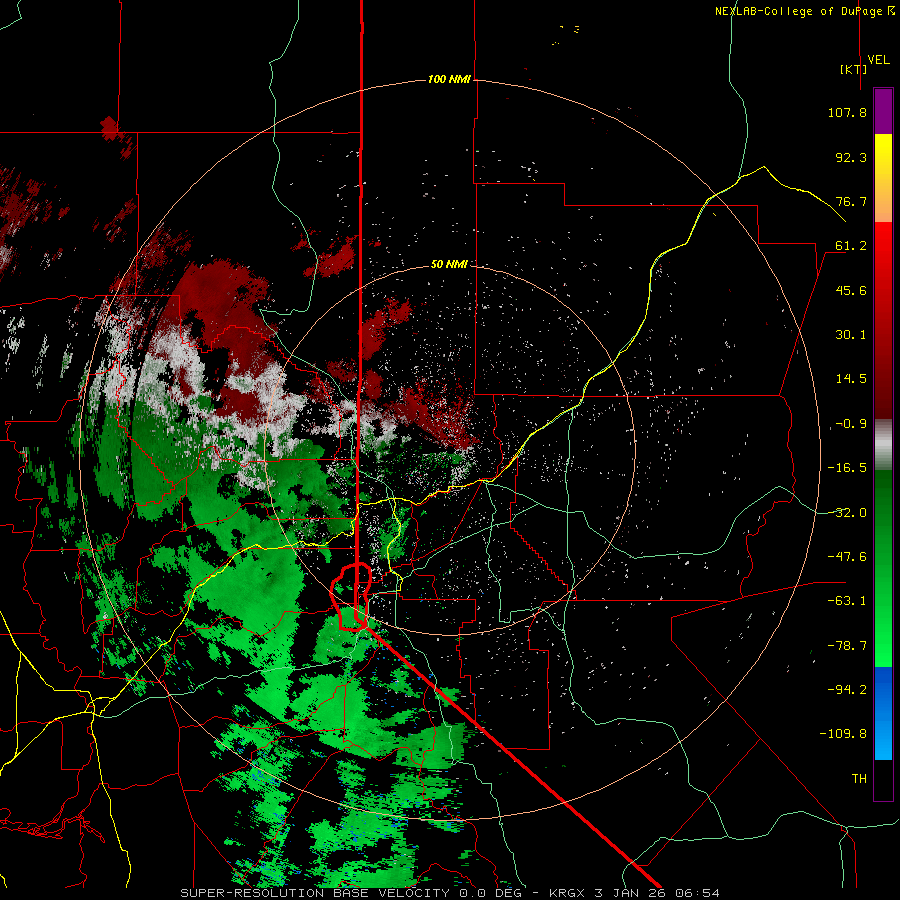Pick the -109.8 velocity scale label
900x900 pixels.
(844, 734)
